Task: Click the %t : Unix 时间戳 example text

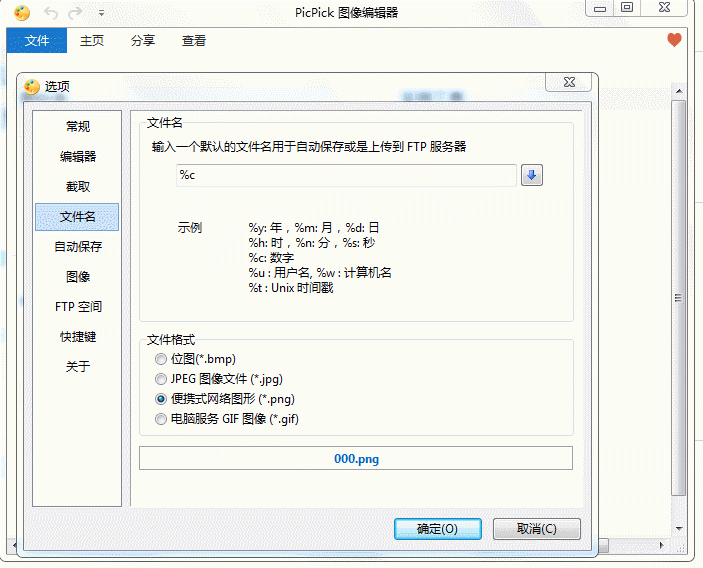Action: (x=291, y=288)
